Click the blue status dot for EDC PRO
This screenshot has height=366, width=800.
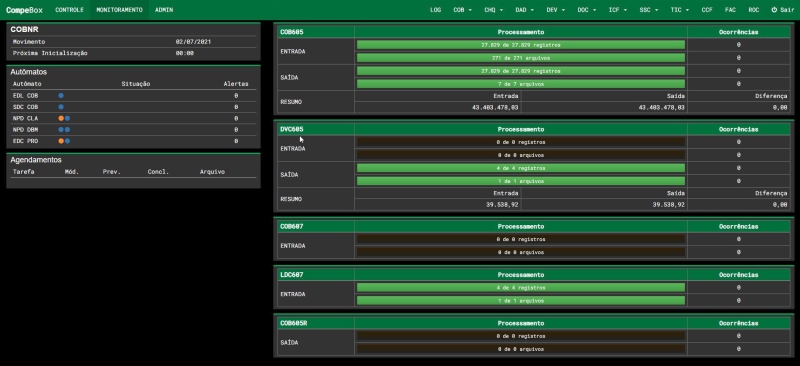(x=67, y=141)
